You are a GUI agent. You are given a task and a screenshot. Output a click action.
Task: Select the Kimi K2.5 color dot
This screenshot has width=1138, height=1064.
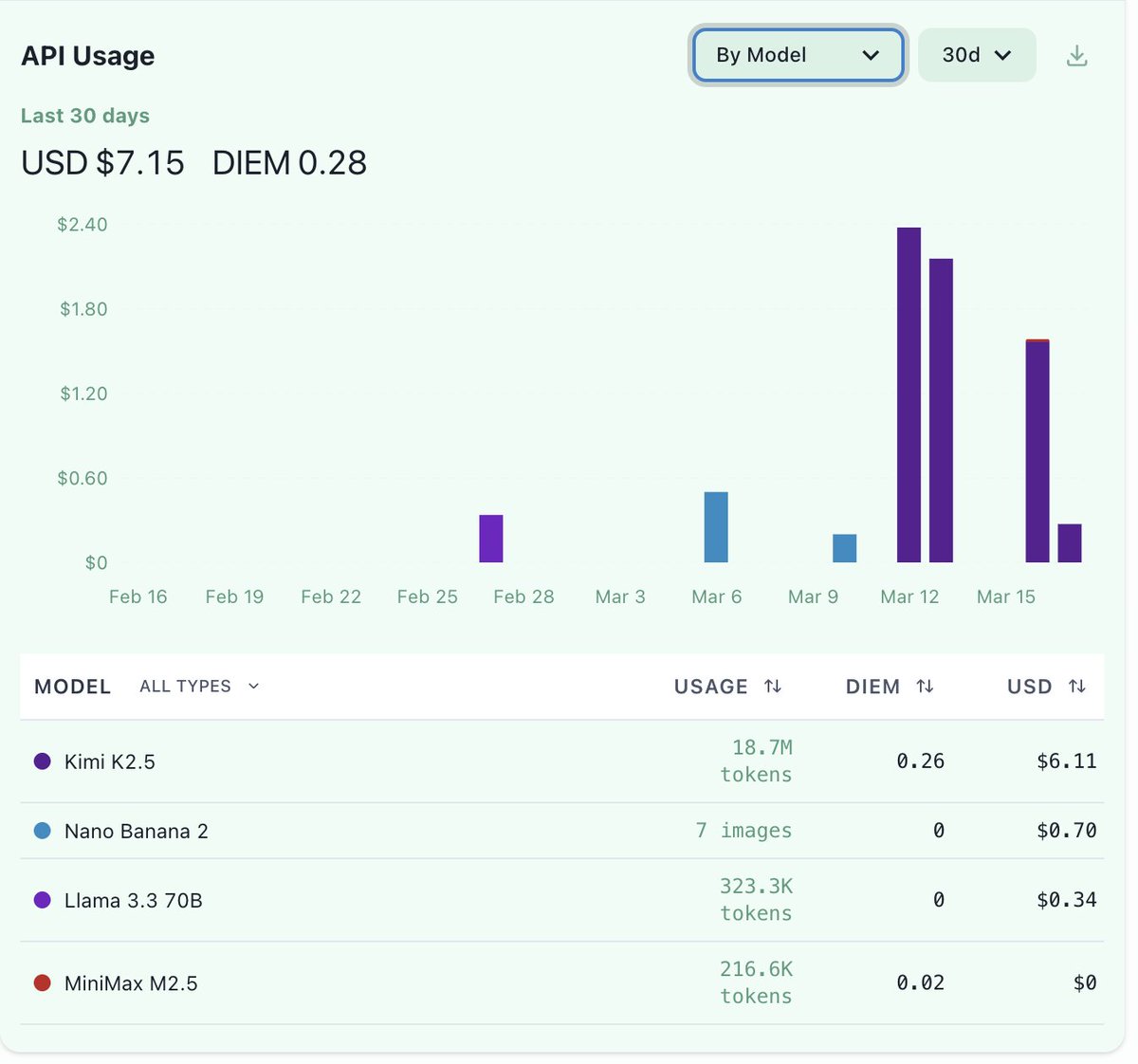(42, 761)
